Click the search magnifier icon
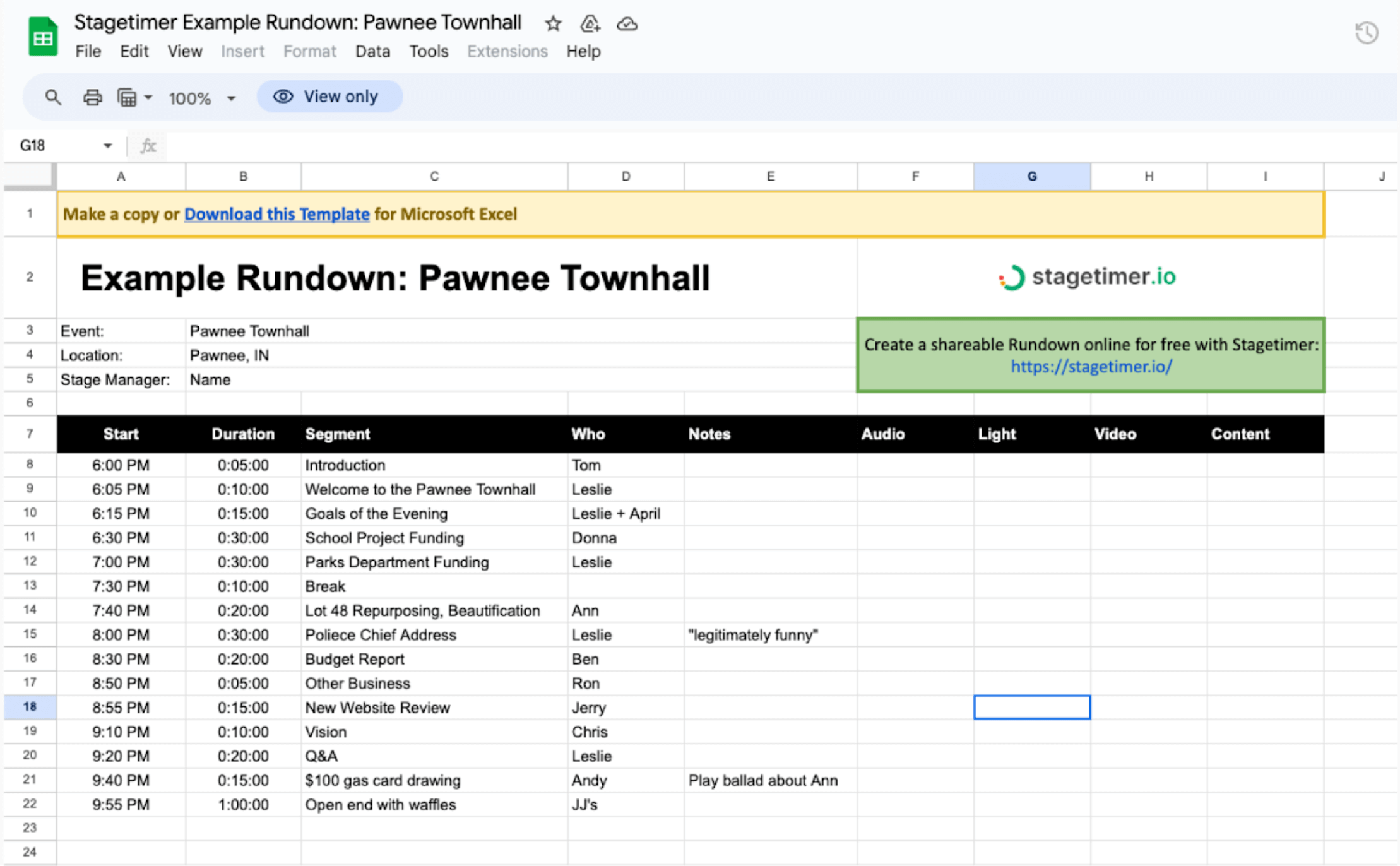 point(53,97)
